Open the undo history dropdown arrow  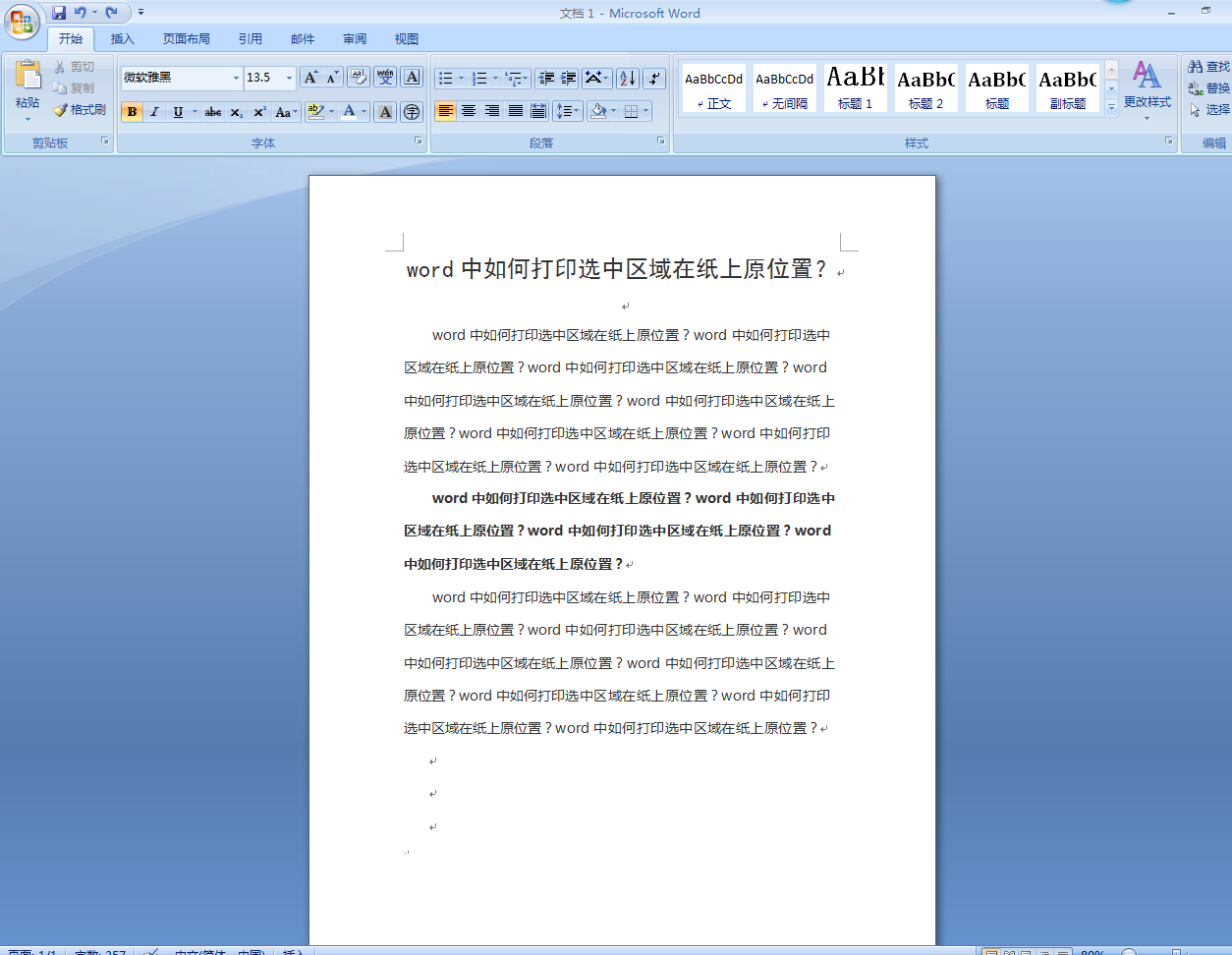point(94,13)
